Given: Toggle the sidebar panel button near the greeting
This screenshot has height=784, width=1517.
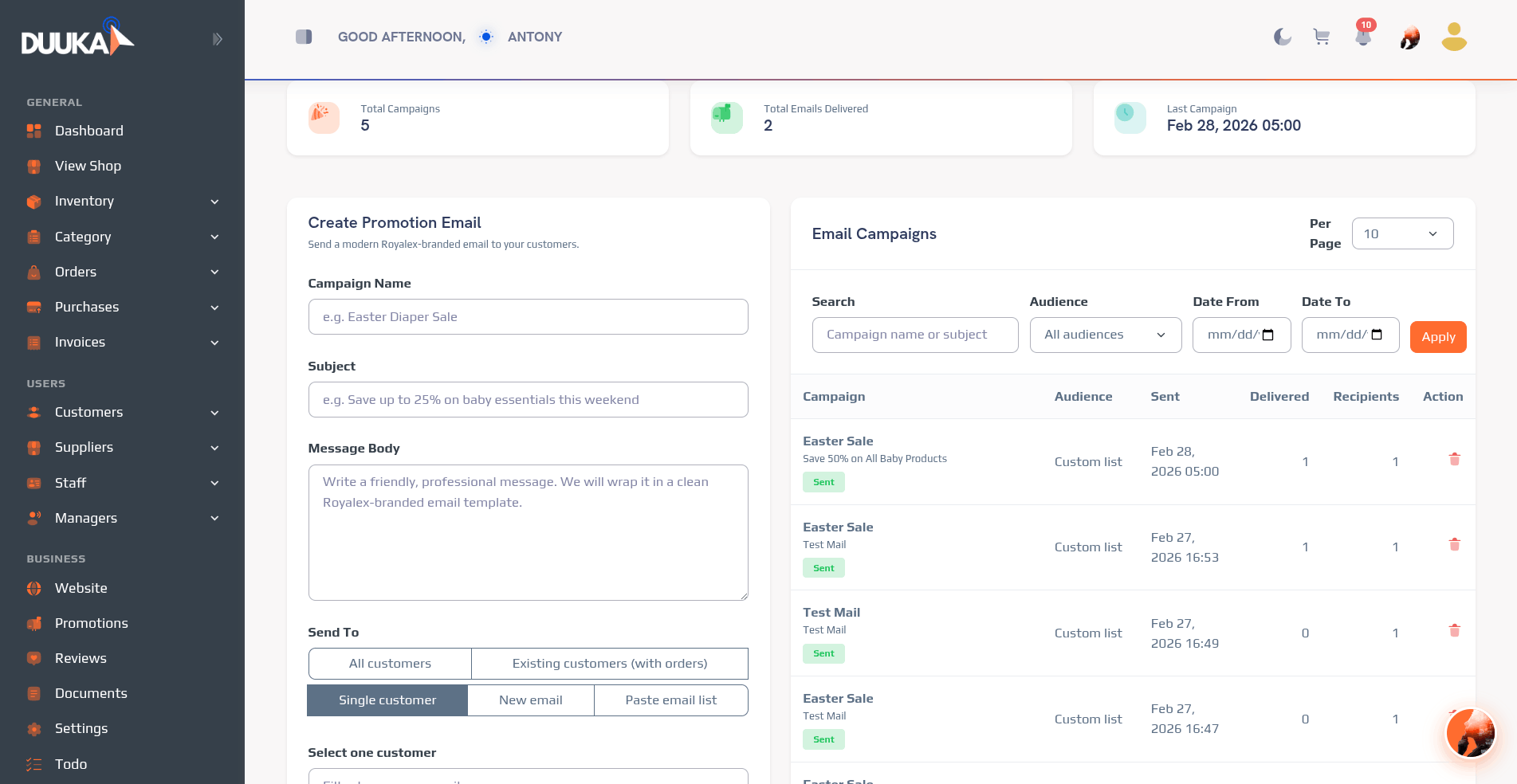Looking at the screenshot, I should [x=304, y=37].
